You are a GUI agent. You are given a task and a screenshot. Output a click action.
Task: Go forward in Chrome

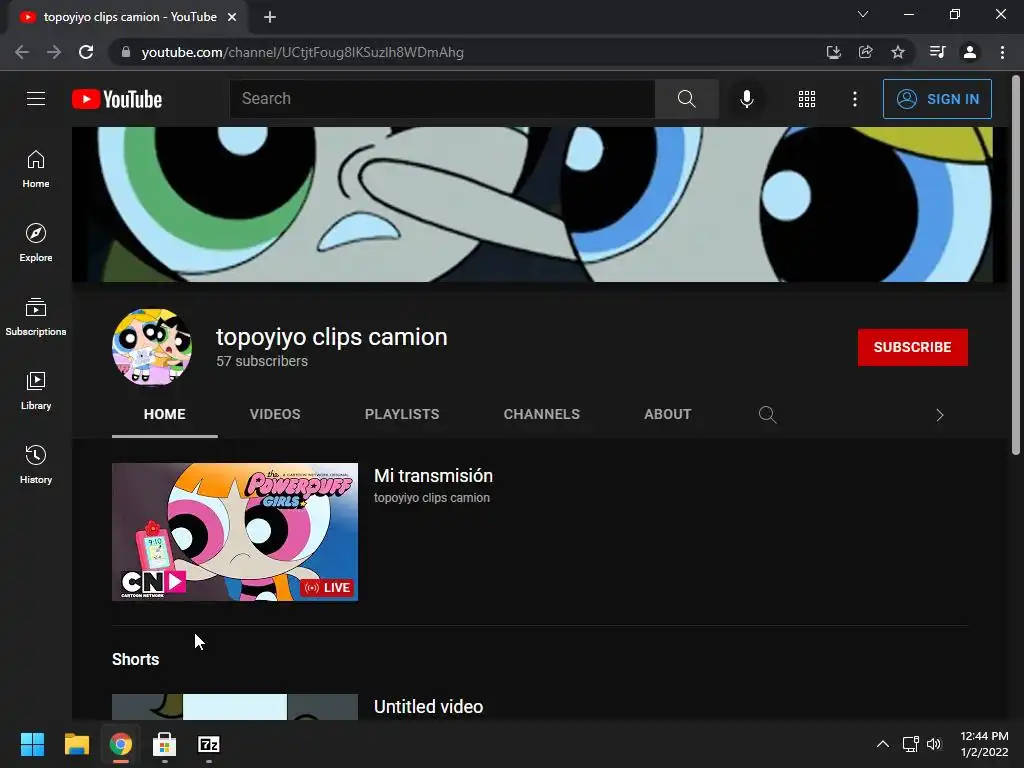click(x=54, y=52)
